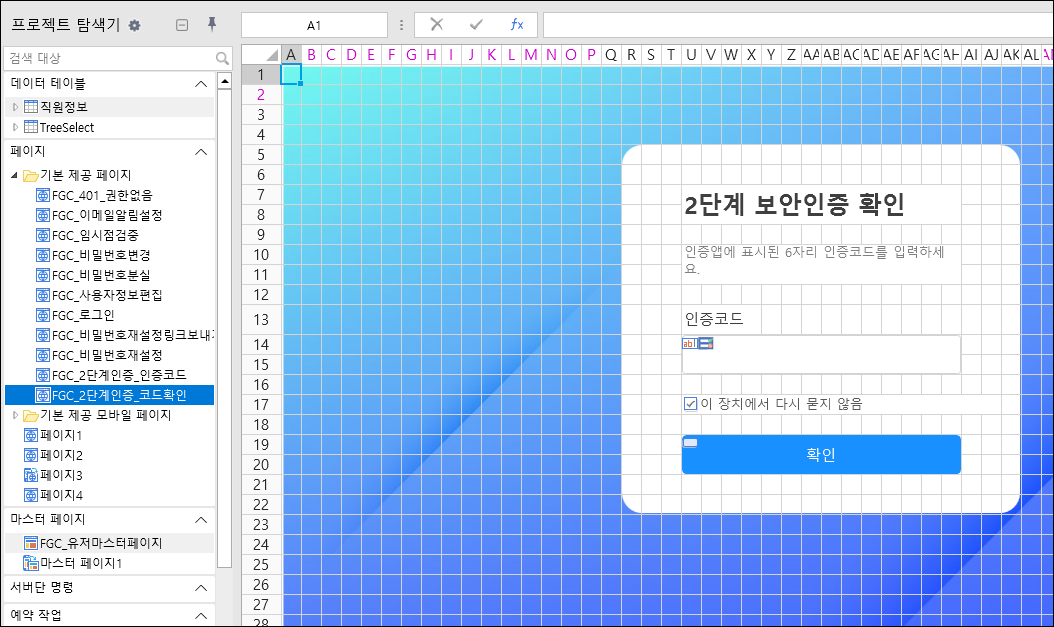The width and height of the screenshot is (1054, 627).
Task: Select FGC_유저마스터페이지 master page
Action: [101, 543]
